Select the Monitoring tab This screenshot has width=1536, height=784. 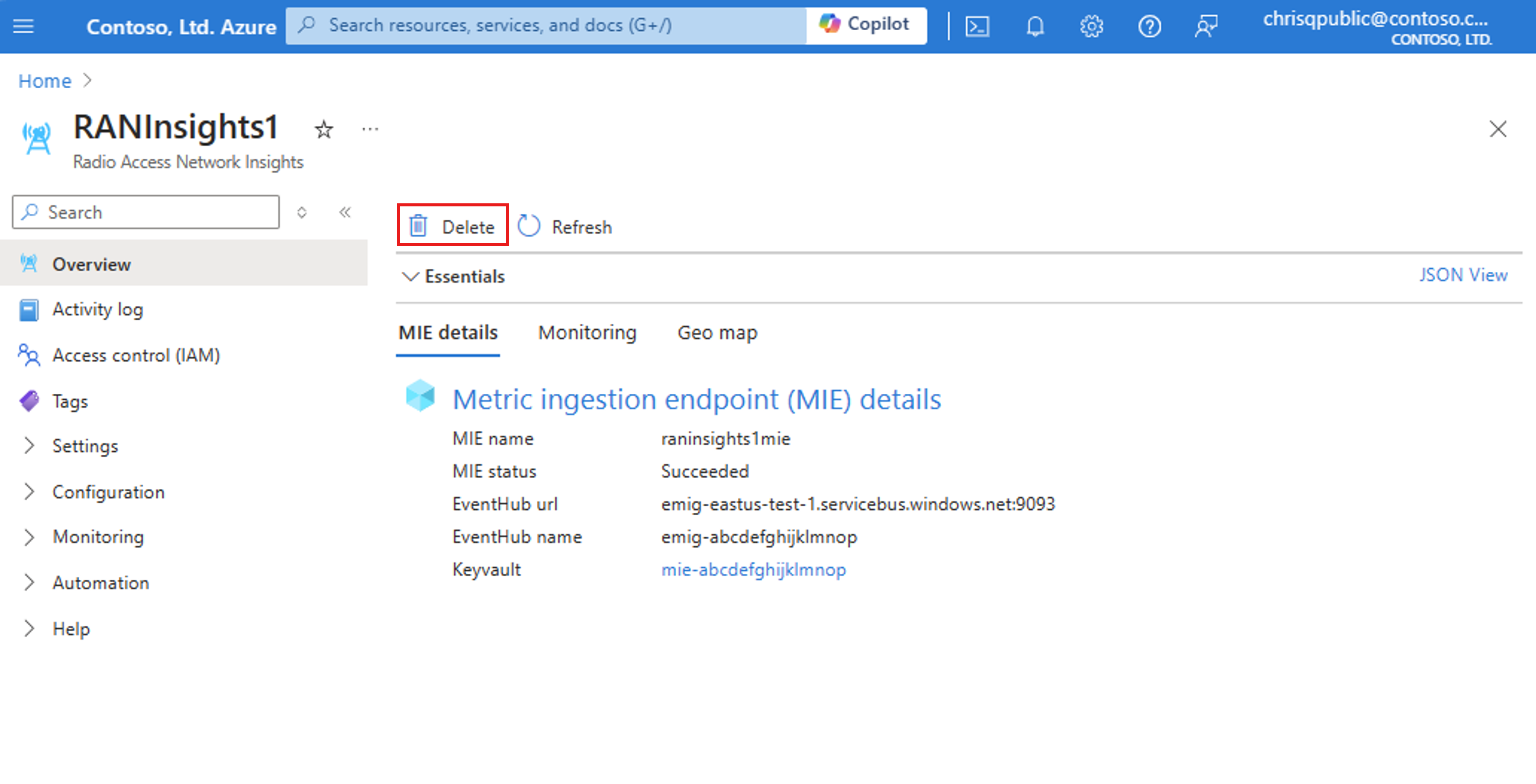click(586, 332)
